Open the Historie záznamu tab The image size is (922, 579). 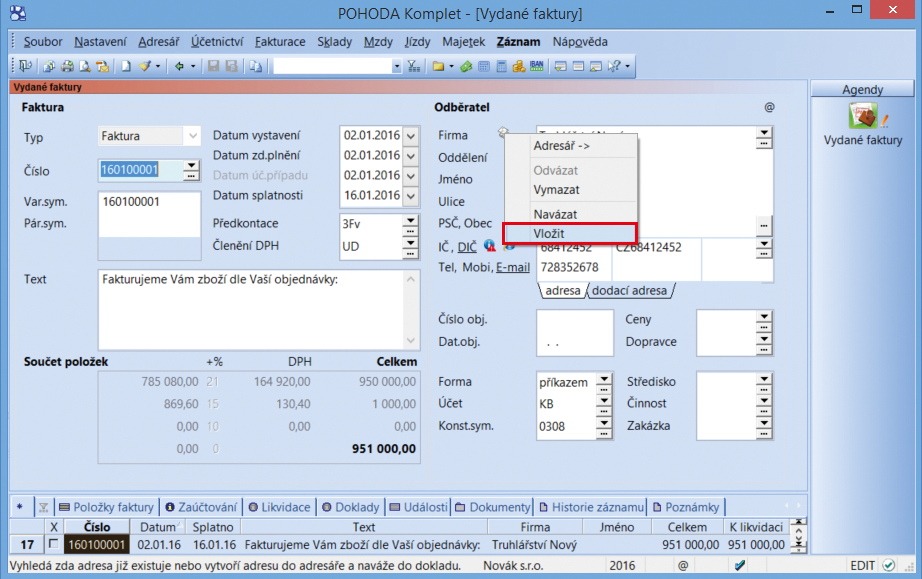[x=592, y=507]
